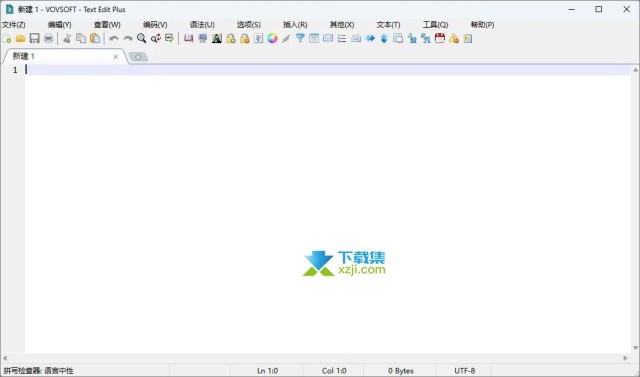Image resolution: width=640 pixels, height=377 pixels.
Task: Open the 编辑(Y) menu
Action: pos(60,25)
